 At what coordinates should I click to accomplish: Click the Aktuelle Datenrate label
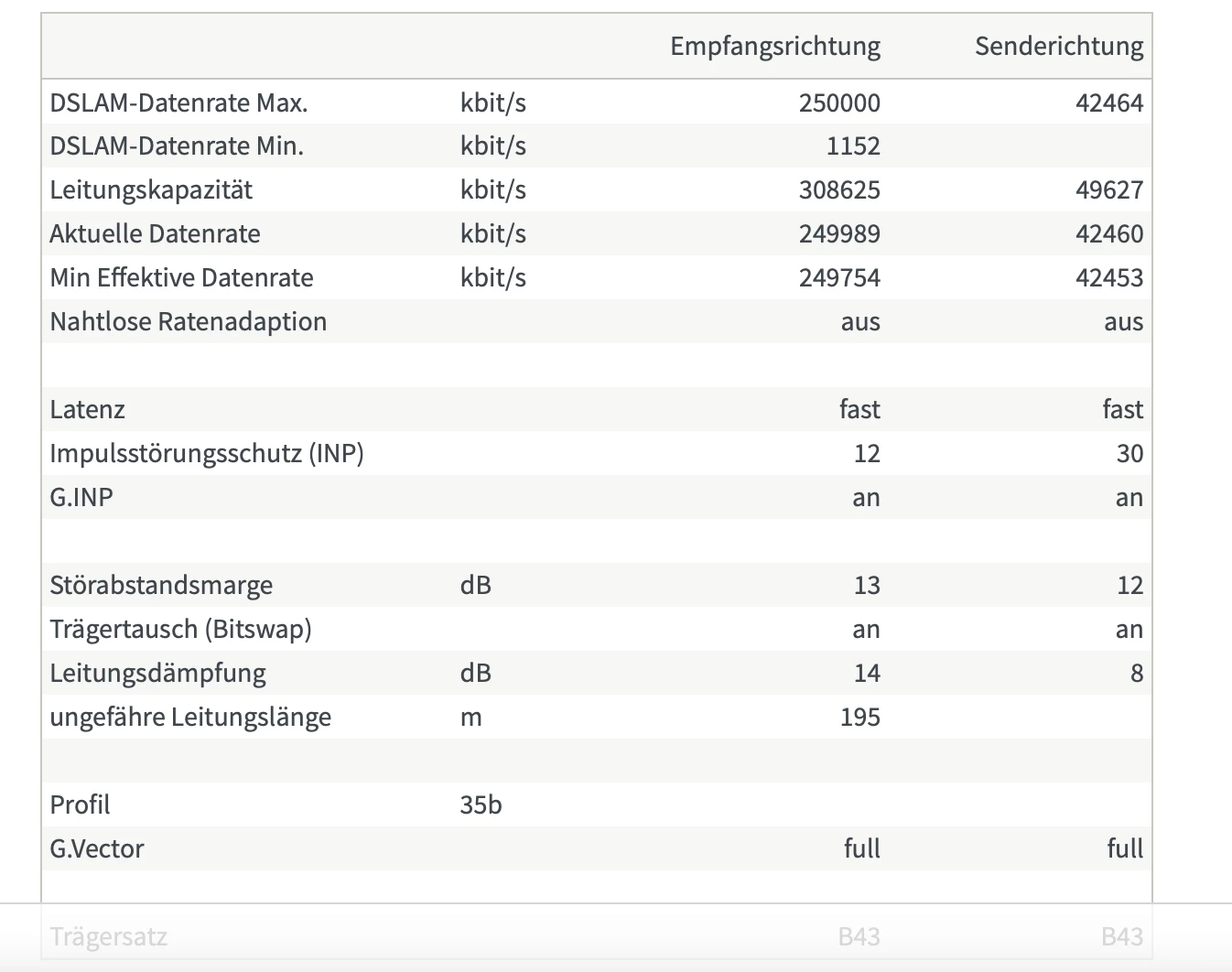click(x=155, y=234)
